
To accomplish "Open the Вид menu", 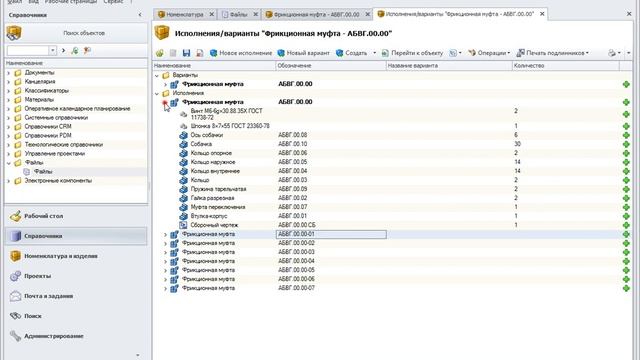I will point(33,2).
